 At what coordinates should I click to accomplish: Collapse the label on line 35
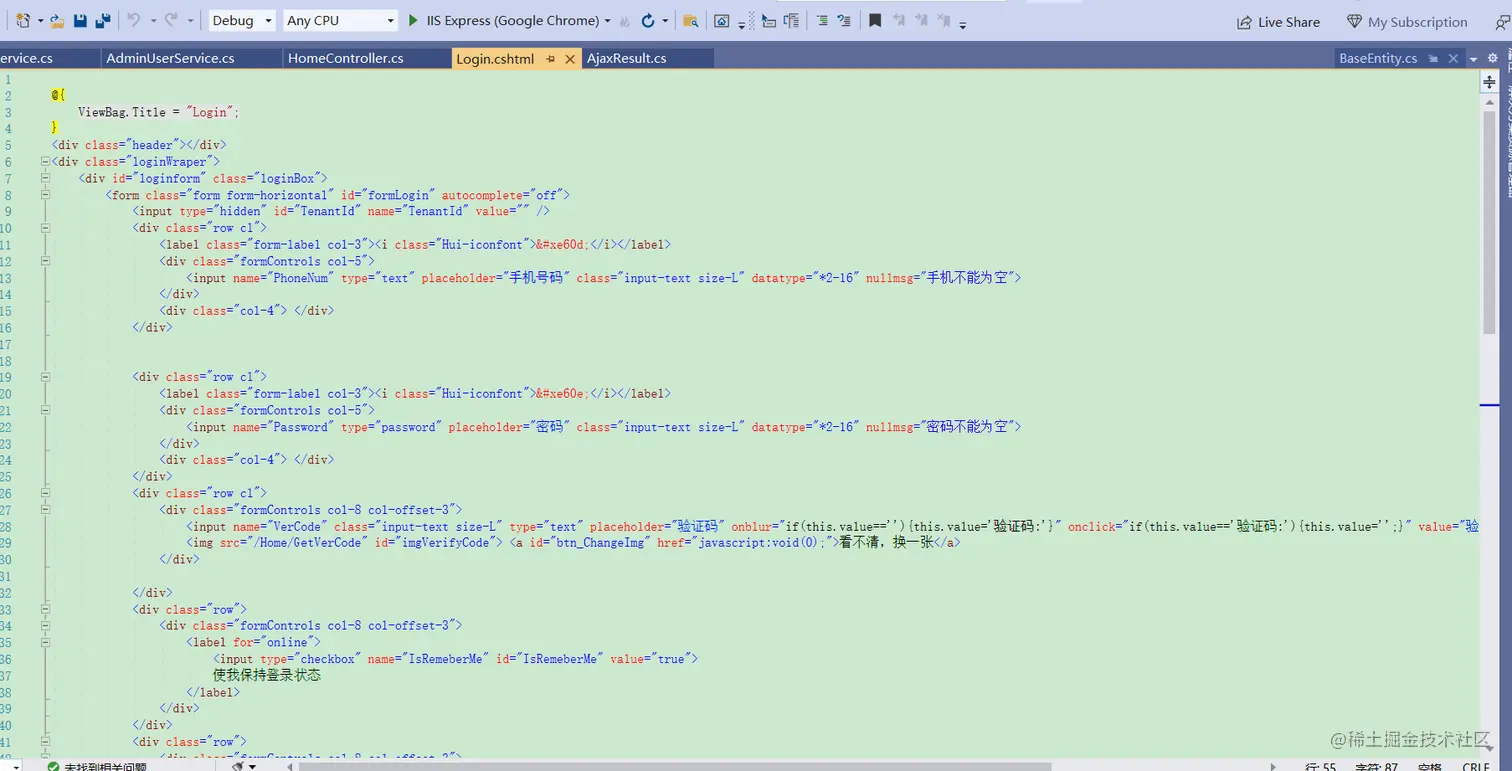(45, 642)
